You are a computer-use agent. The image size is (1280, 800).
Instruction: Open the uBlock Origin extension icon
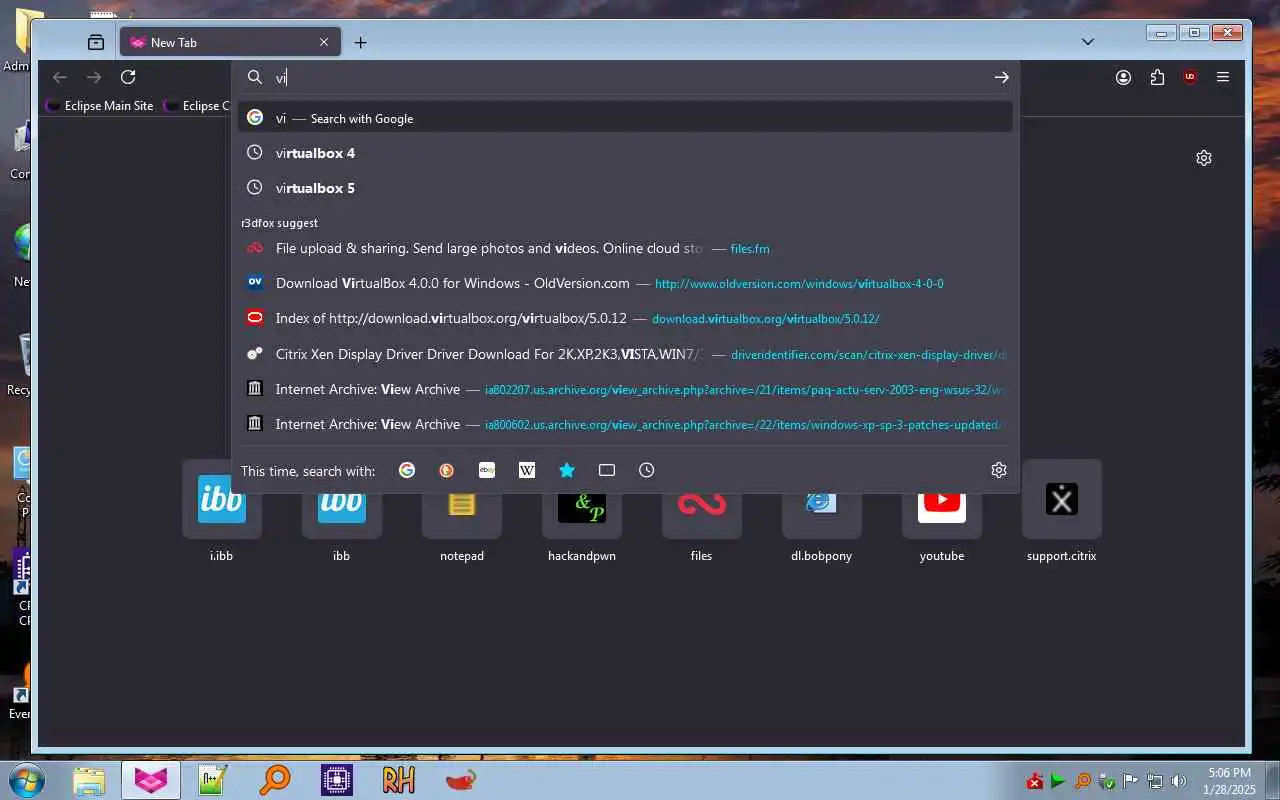(x=1190, y=77)
